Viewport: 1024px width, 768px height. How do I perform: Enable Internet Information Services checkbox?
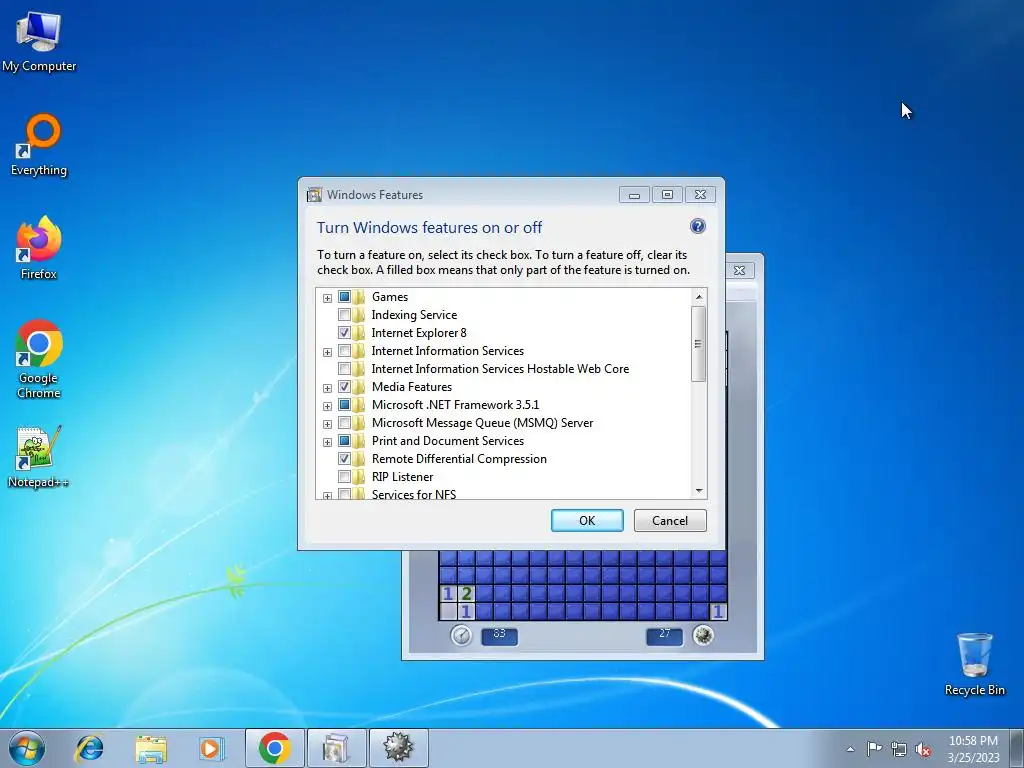(344, 351)
